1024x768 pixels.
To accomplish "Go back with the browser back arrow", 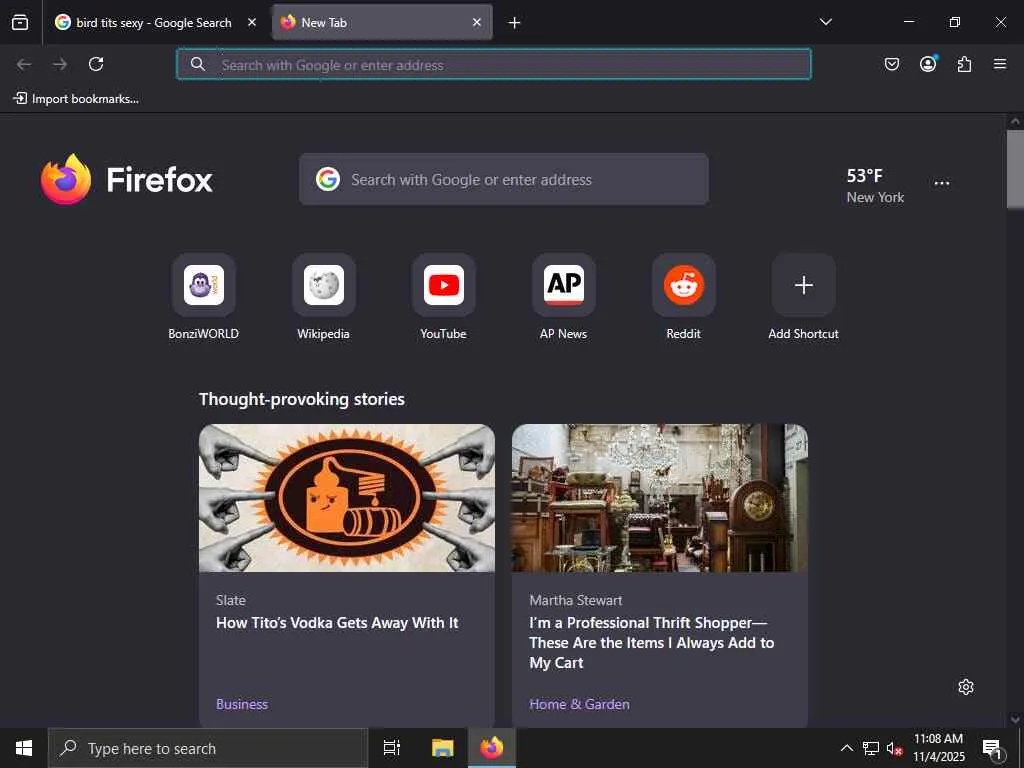I will (x=24, y=64).
